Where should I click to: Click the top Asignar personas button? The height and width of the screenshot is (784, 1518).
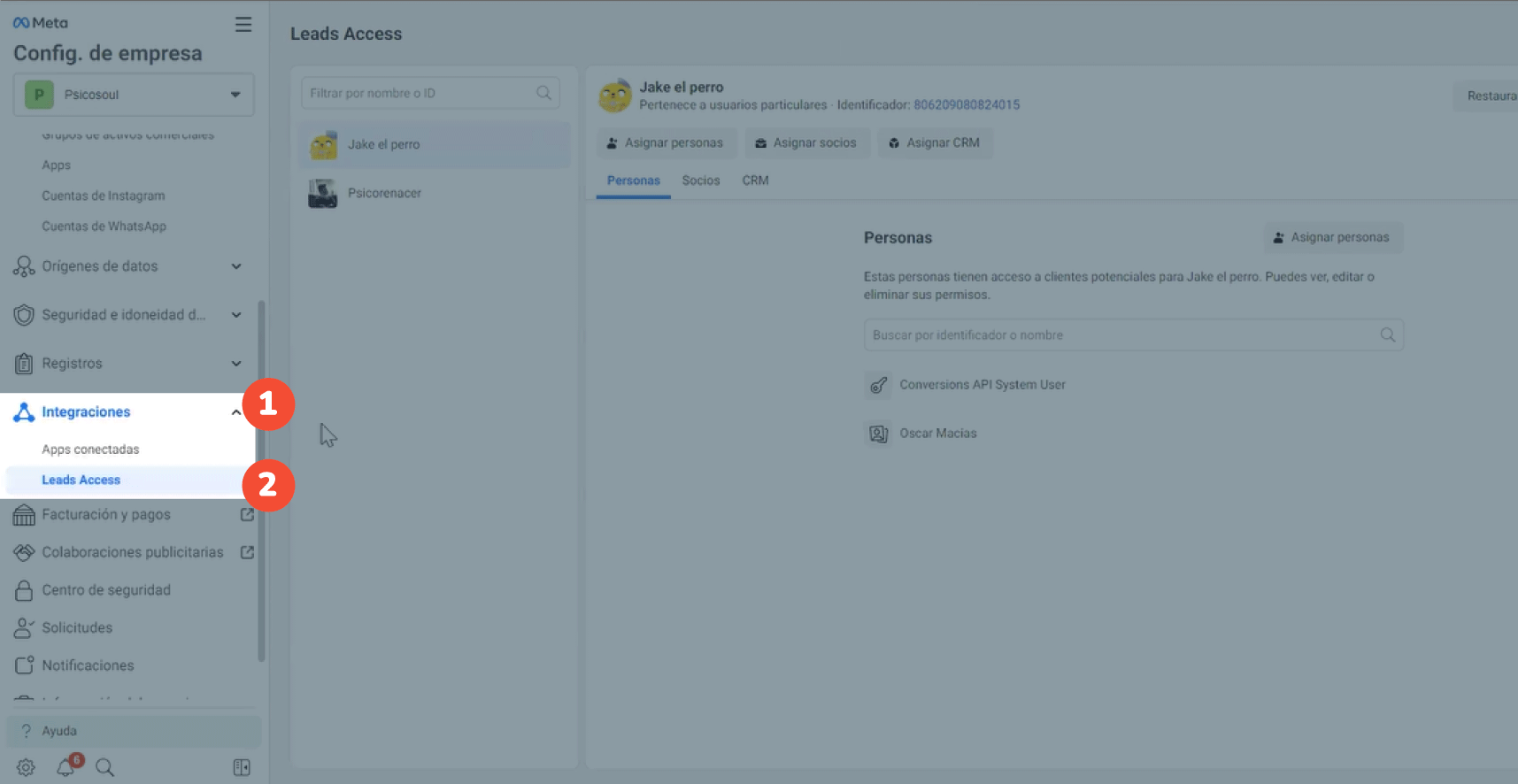(x=666, y=143)
